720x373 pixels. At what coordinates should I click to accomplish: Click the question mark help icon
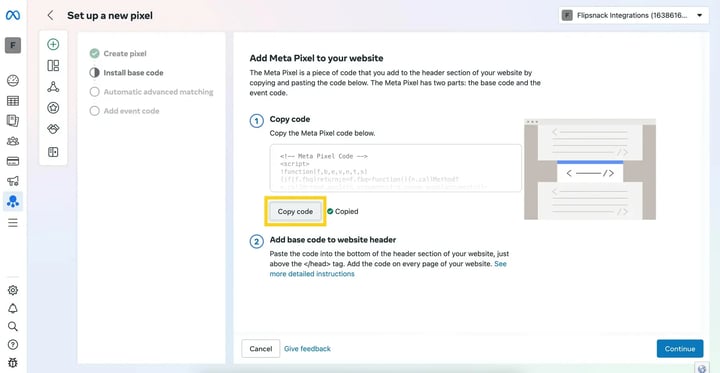coord(13,345)
